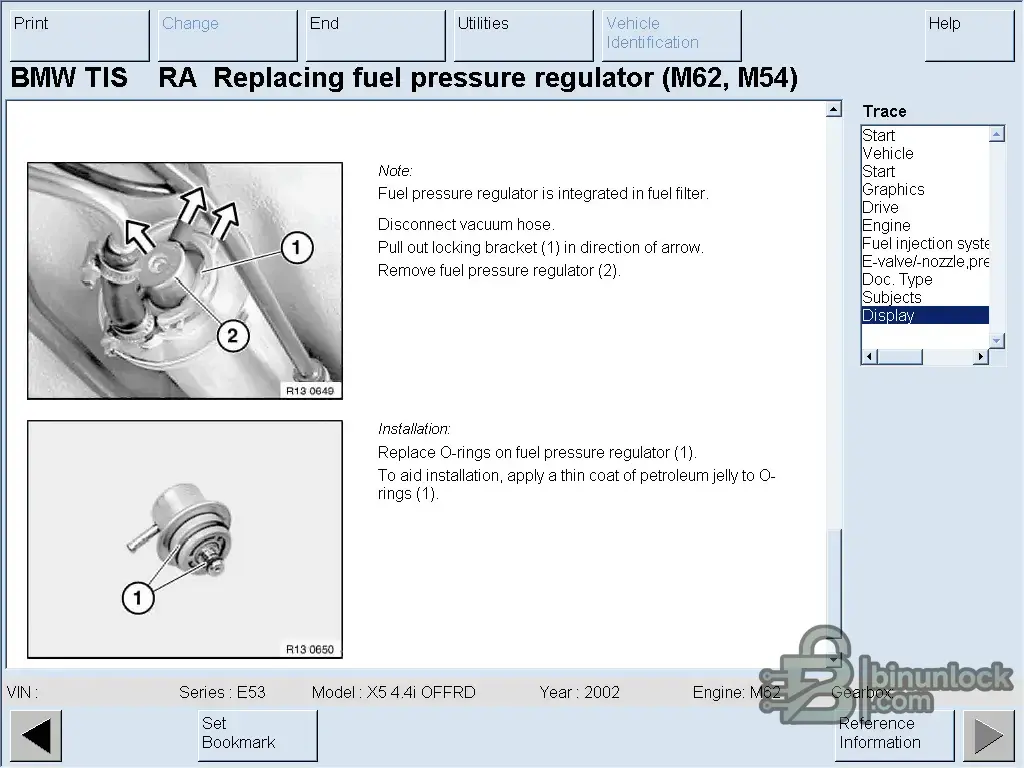Screen dimensions: 1024x768
Task: Select Fuel injection system in Trace list
Action: [925, 244]
